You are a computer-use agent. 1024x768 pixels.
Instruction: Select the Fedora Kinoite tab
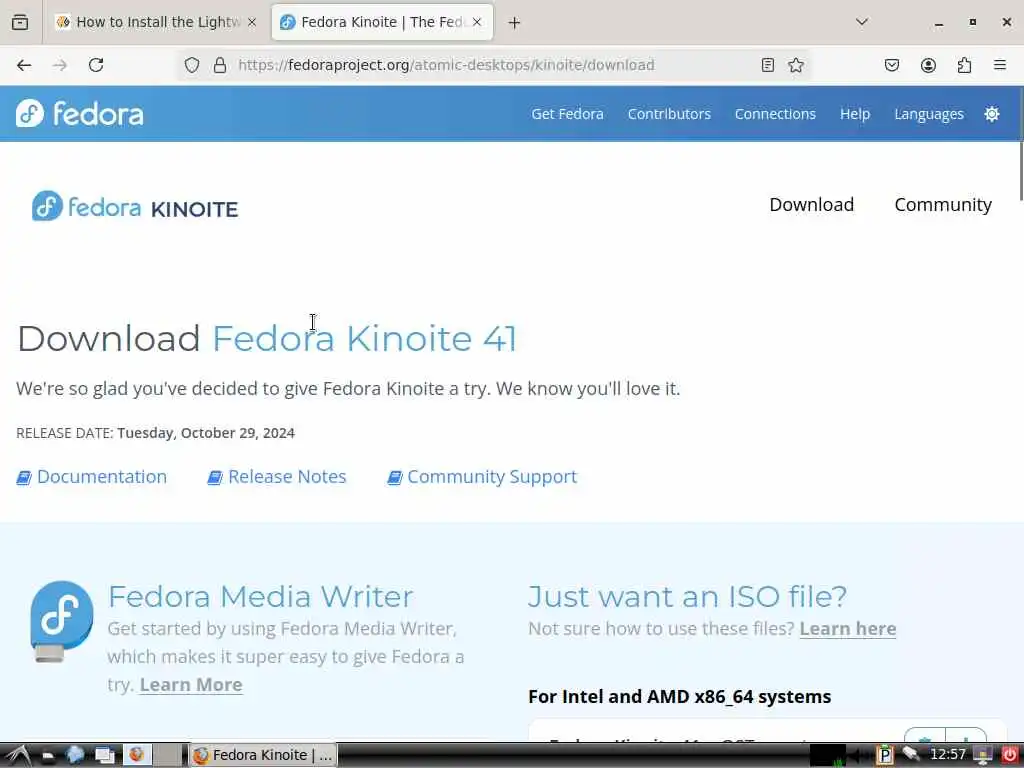coord(382,22)
